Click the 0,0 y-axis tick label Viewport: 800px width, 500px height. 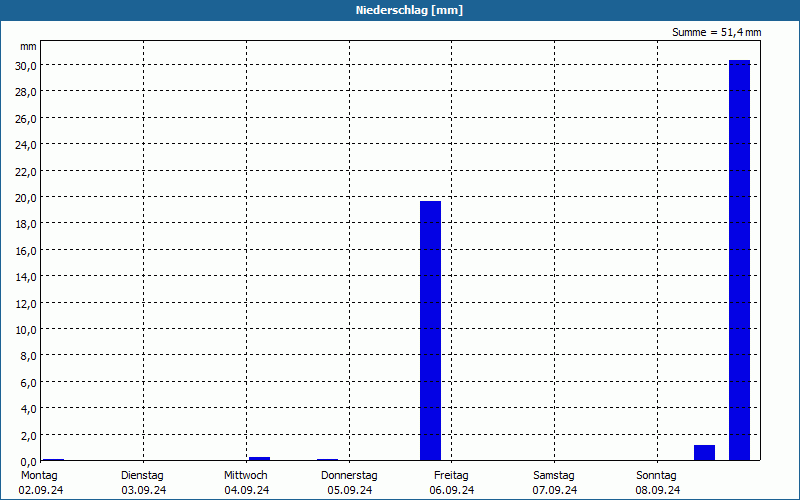pyautogui.click(x=28, y=462)
